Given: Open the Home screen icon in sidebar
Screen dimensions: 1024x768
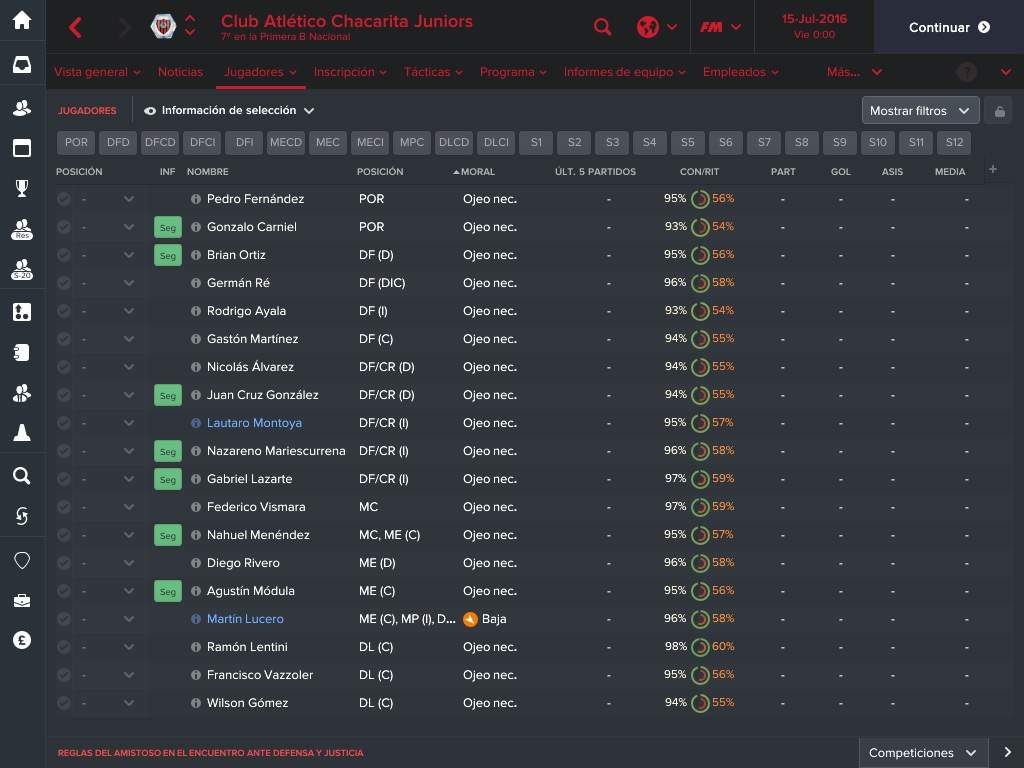Looking at the screenshot, I should 22,20.
